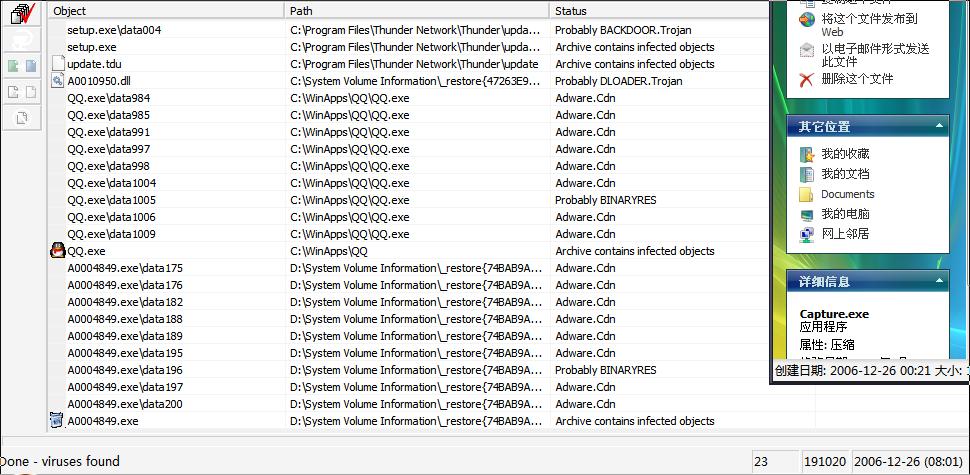This screenshot has height=475, width=970.
Task: Click Probably BINARYRES status in QQ.exe\data1005 row
Action: point(606,200)
